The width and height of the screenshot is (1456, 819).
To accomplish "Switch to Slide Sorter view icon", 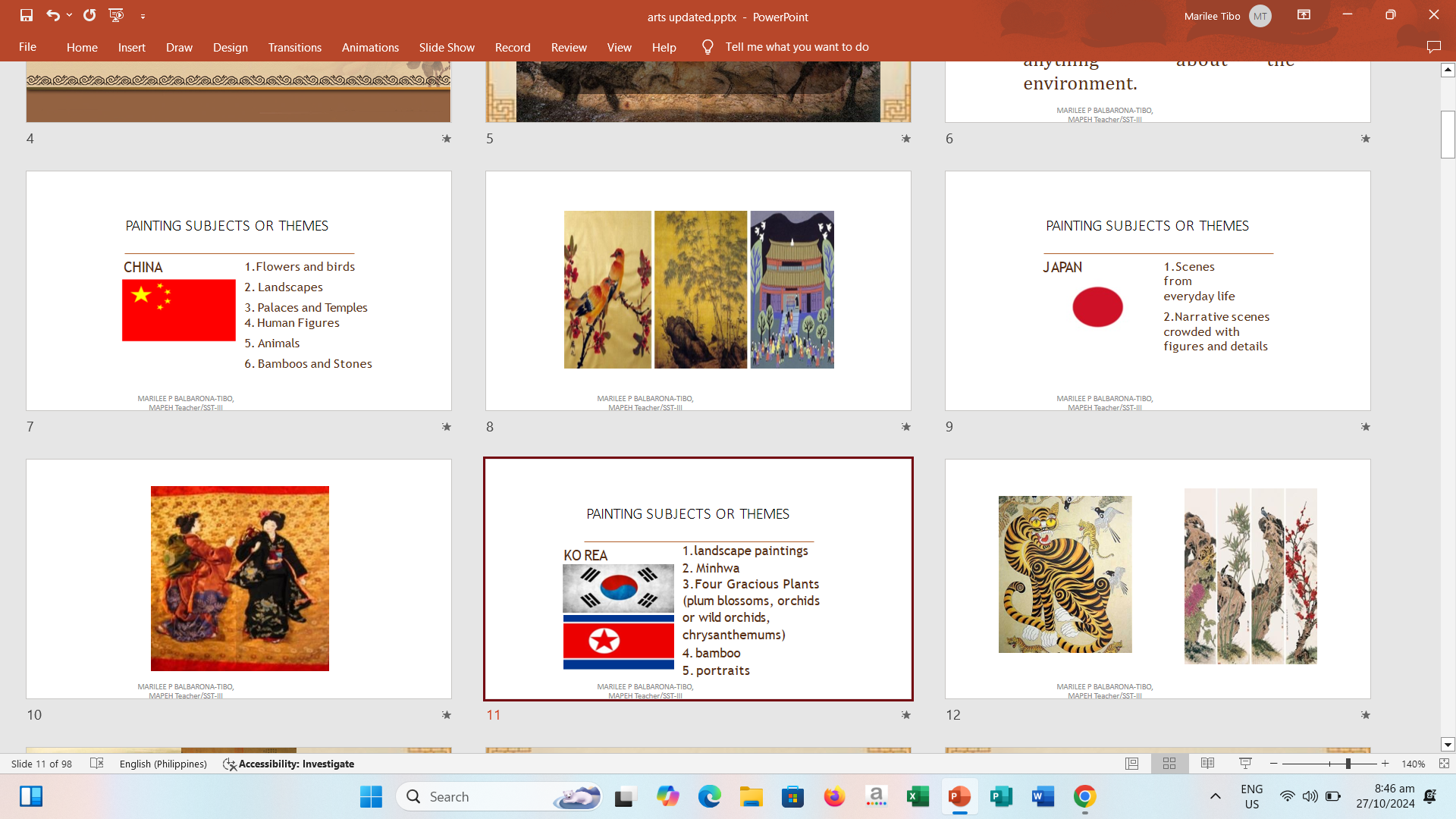I will pyautogui.click(x=1169, y=764).
